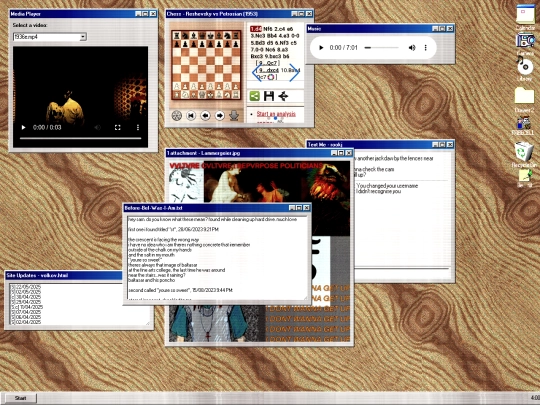The height and width of the screenshot is (405, 540).
Task: Click the Start button on the taskbar
Action: 21,398
